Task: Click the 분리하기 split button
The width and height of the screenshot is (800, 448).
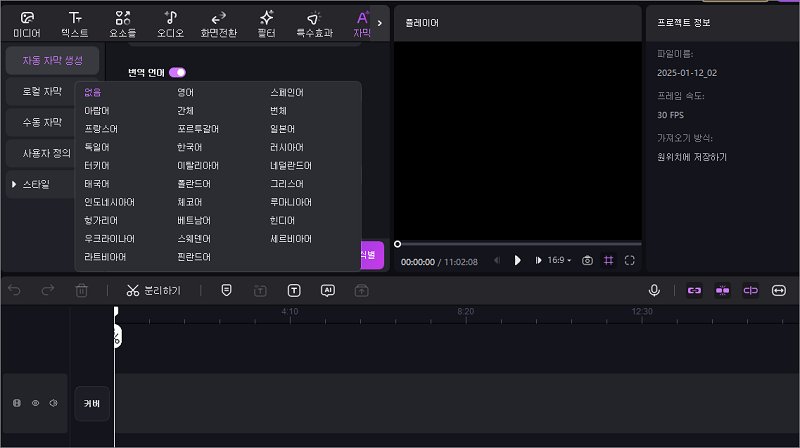Action: click(154, 291)
